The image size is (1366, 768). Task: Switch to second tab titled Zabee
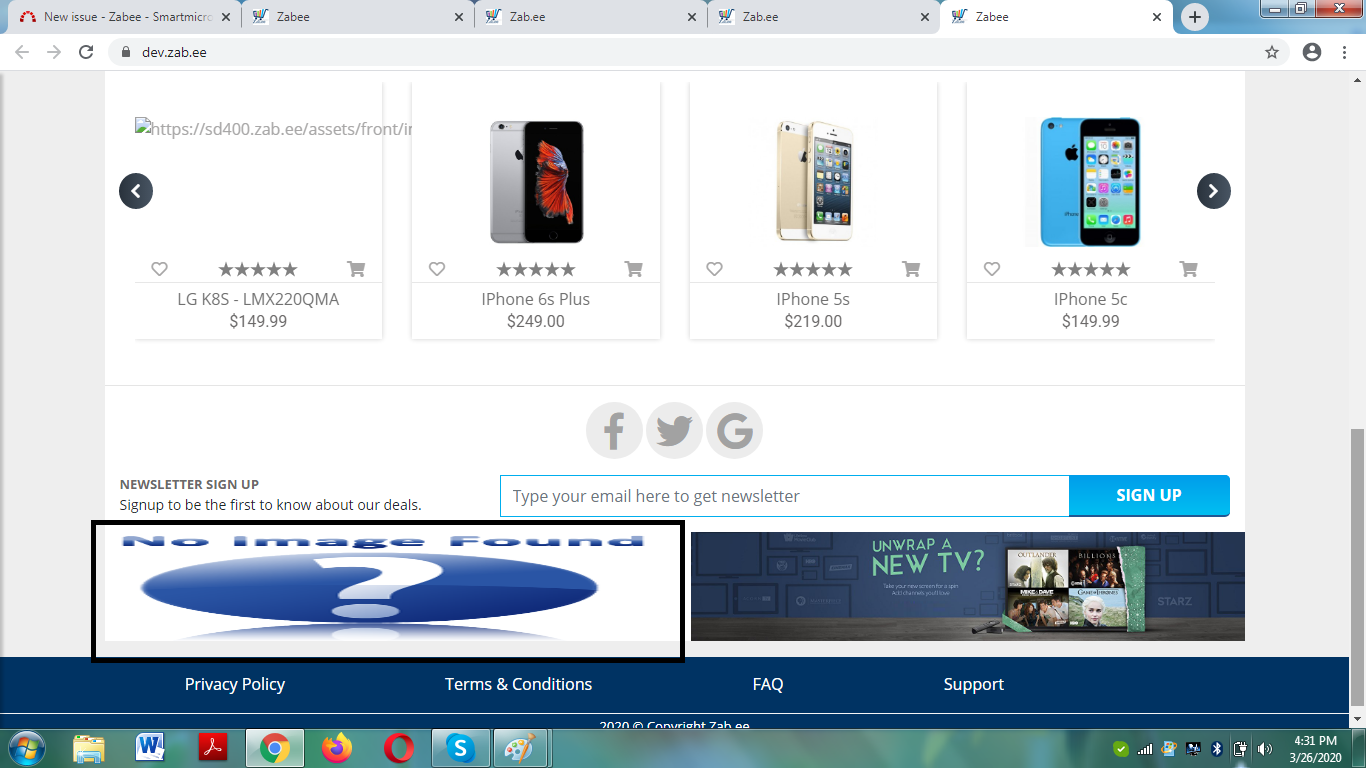[358, 17]
